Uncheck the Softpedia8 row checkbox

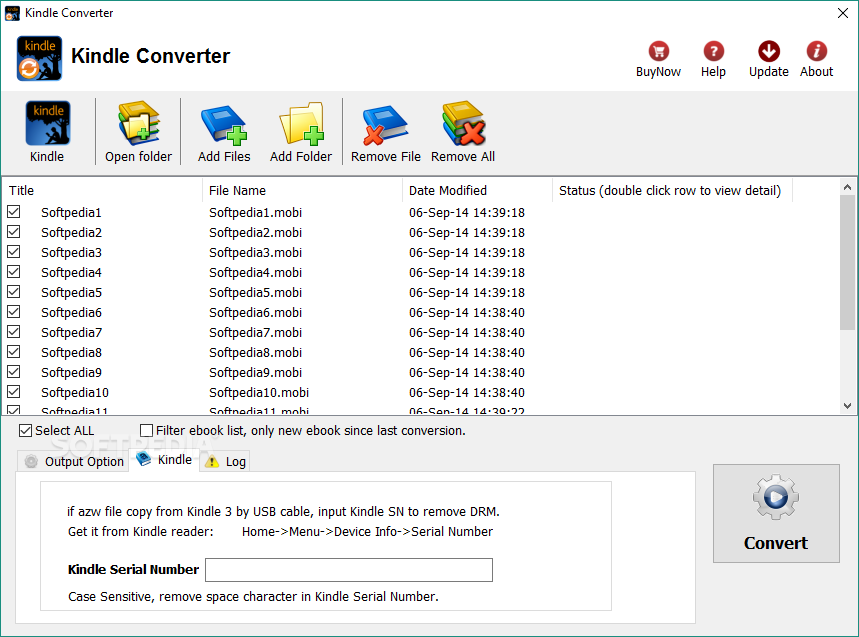coord(14,352)
